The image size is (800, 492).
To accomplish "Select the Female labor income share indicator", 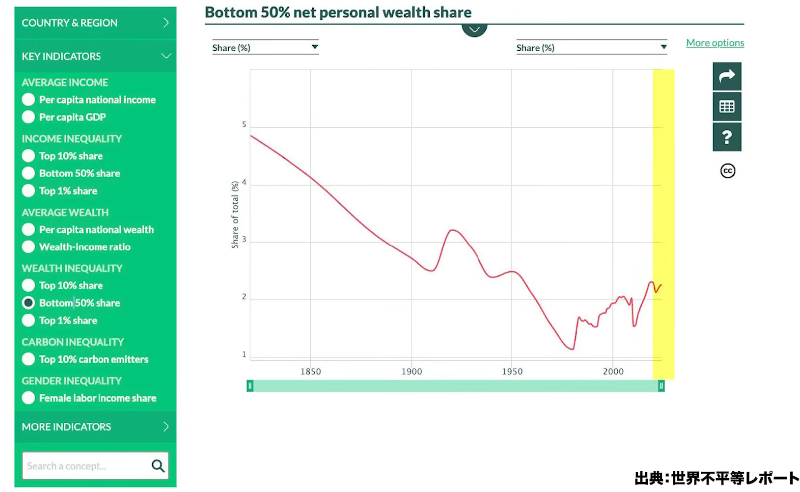I will [x=29, y=398].
